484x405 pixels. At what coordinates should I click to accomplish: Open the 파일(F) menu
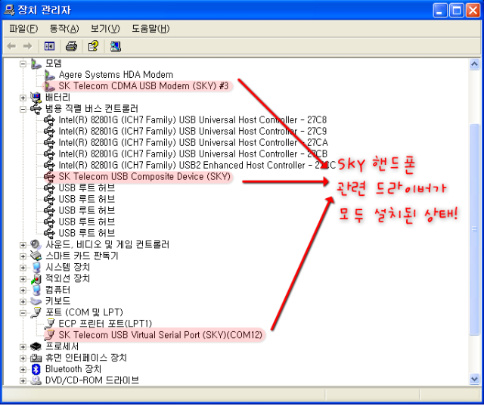(x=24, y=29)
